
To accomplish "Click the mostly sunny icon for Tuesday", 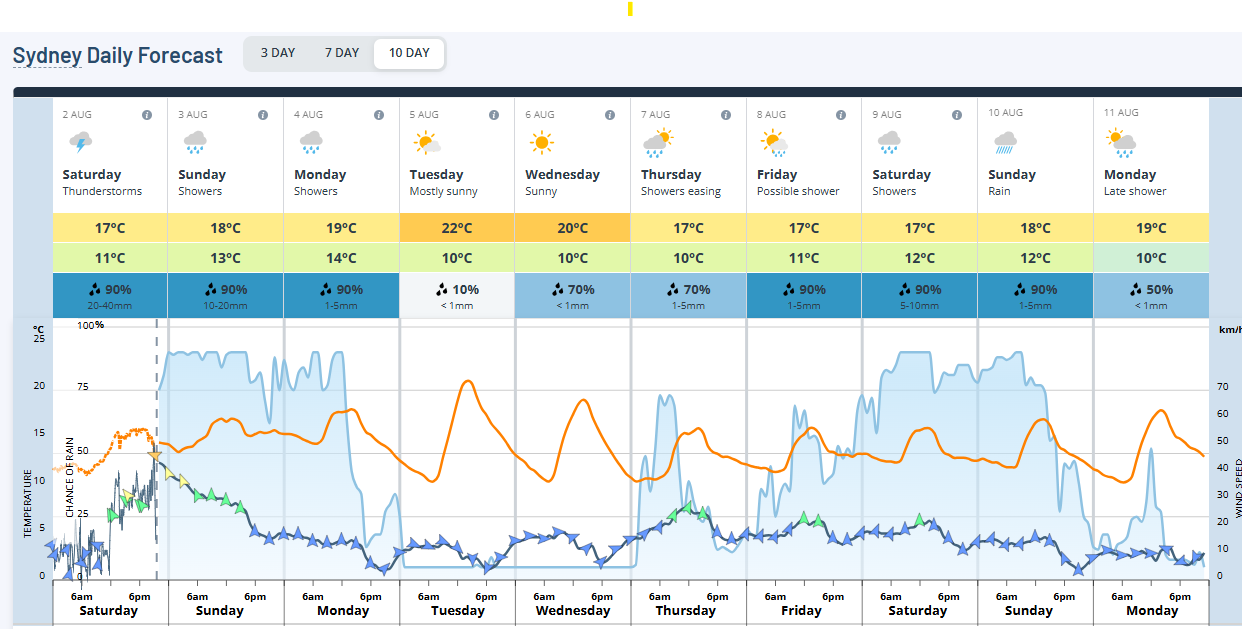I will point(425,140).
